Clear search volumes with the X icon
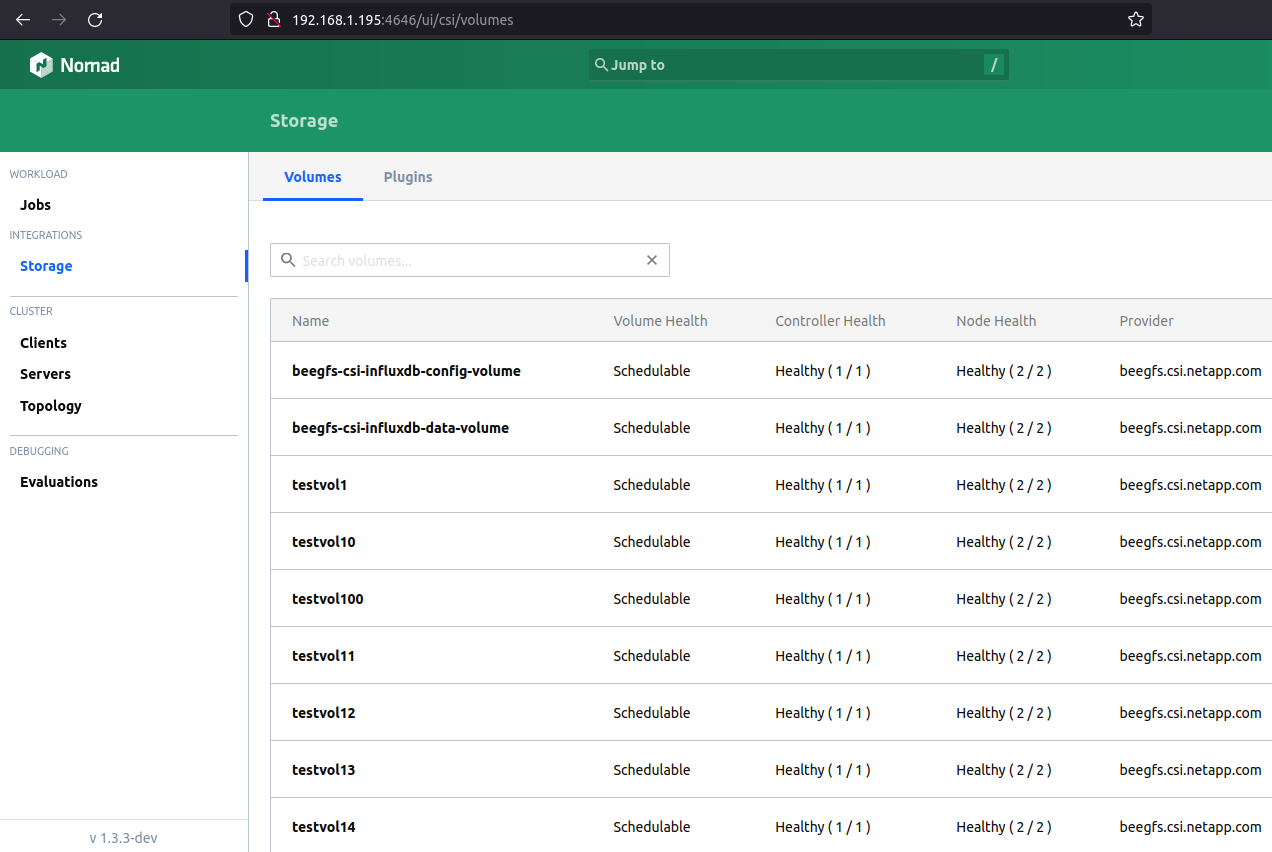The width and height of the screenshot is (1272, 852). [652, 260]
